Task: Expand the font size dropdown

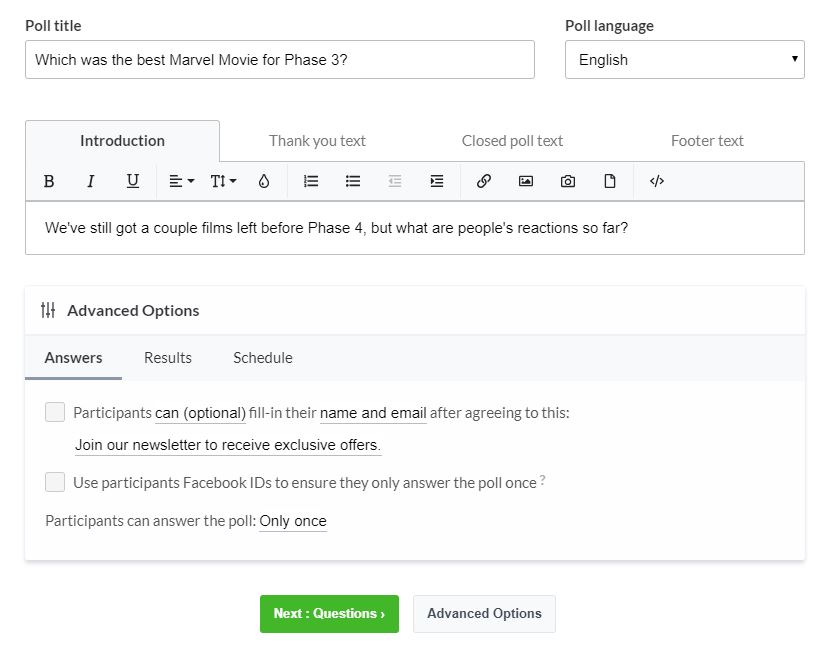Action: coord(223,181)
